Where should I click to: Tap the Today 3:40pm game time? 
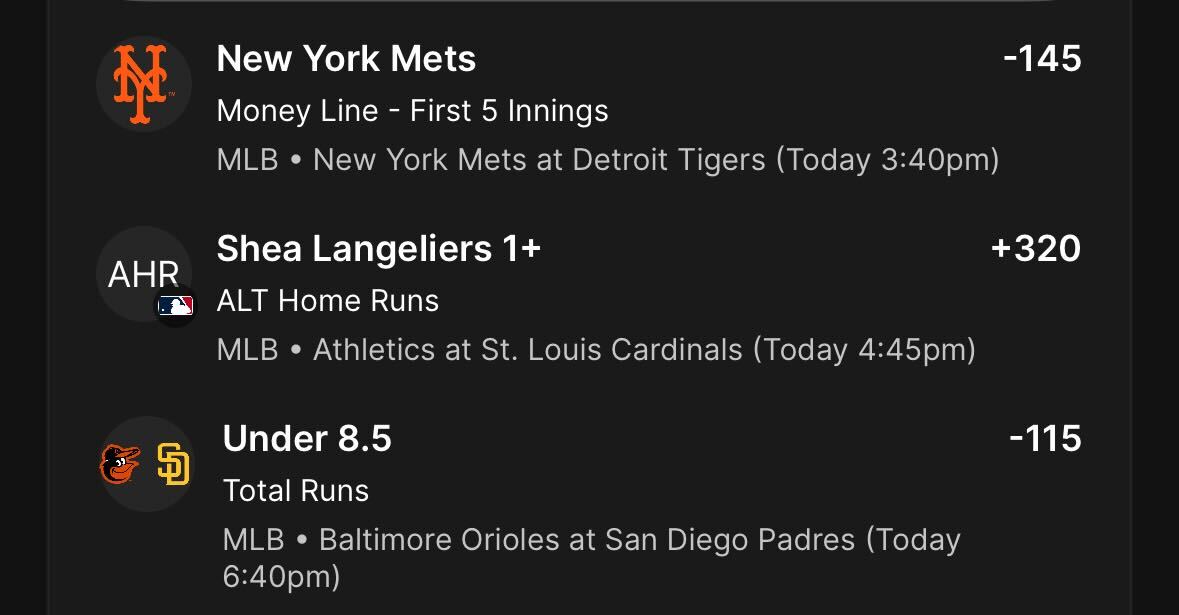(x=888, y=160)
